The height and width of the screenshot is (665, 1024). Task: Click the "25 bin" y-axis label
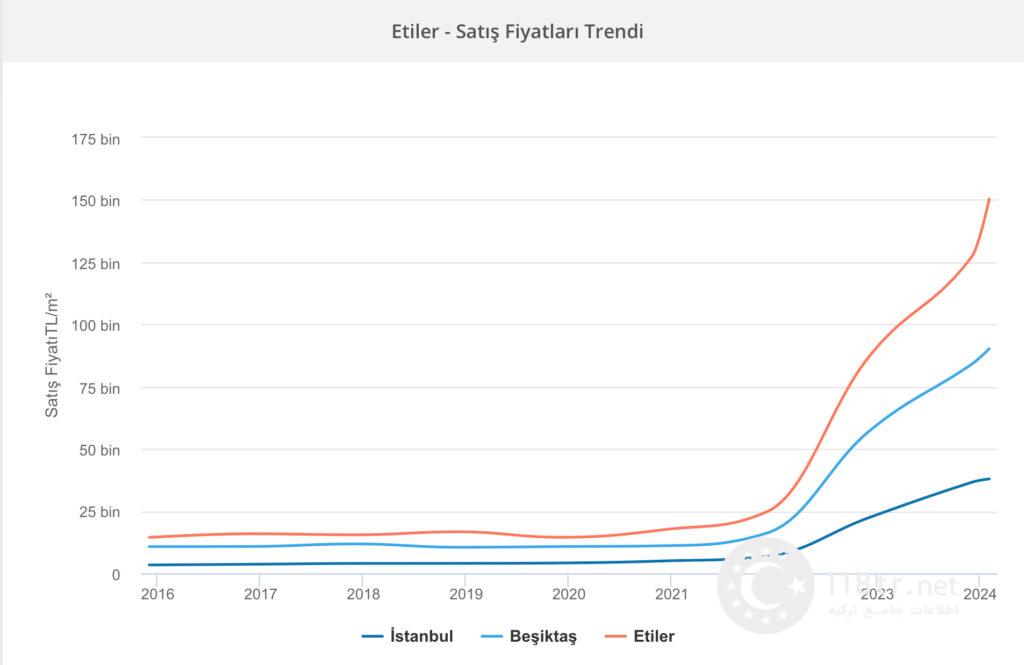(100, 512)
